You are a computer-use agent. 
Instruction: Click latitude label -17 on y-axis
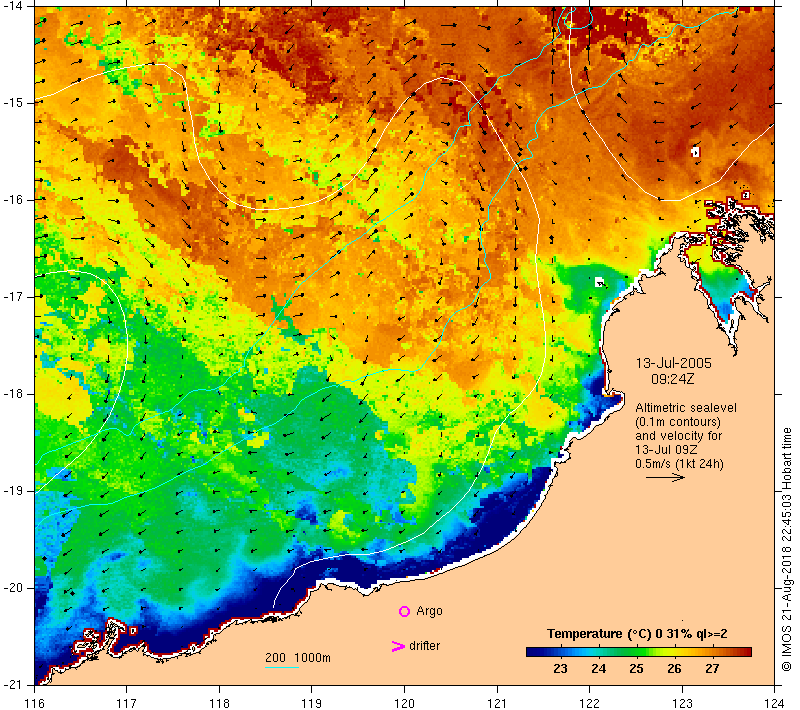12,296
